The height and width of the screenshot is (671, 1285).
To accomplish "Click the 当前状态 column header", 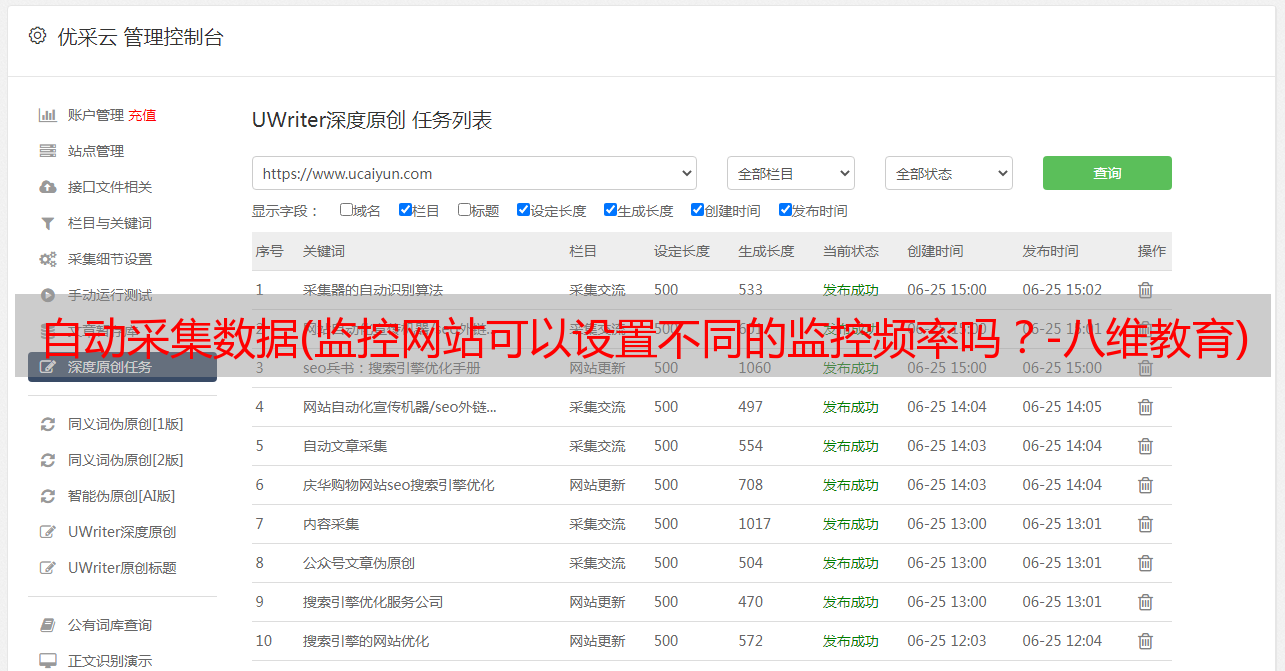I will coord(851,251).
